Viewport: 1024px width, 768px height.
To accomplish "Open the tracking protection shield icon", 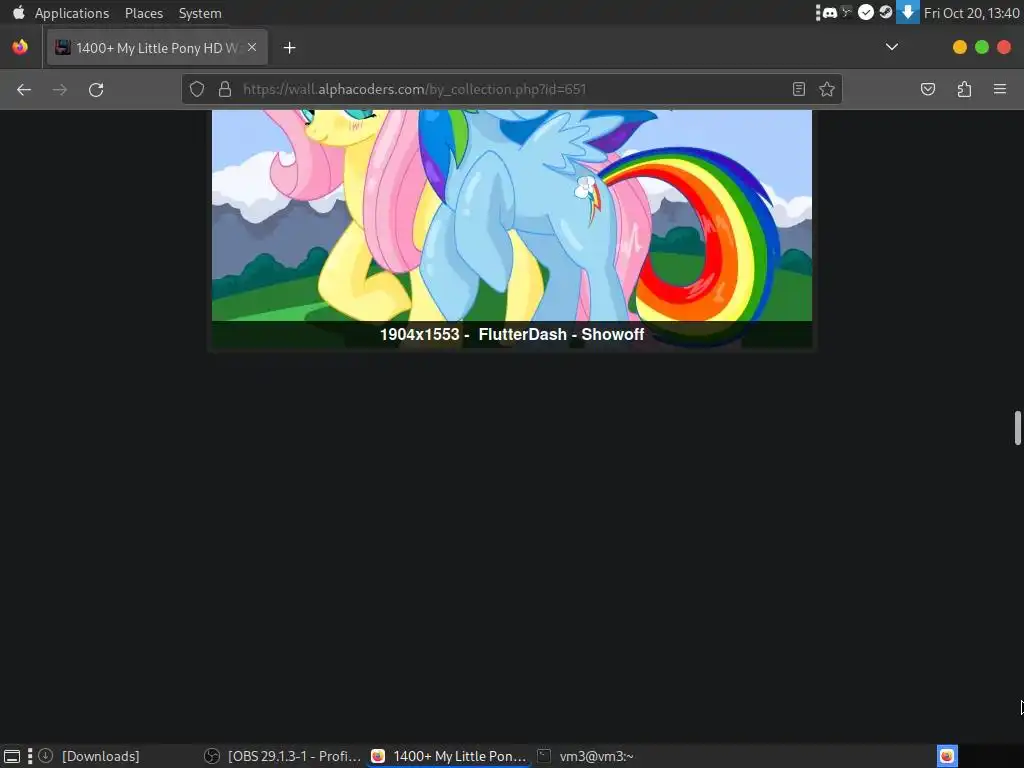I will coord(197,89).
